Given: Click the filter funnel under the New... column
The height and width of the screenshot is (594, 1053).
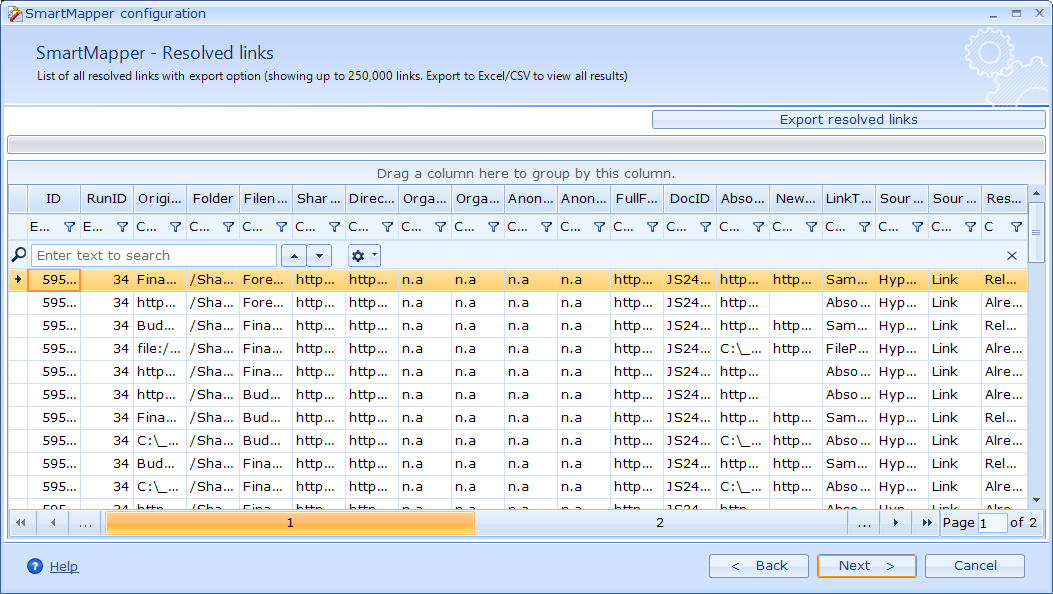Looking at the screenshot, I should click(x=811, y=227).
